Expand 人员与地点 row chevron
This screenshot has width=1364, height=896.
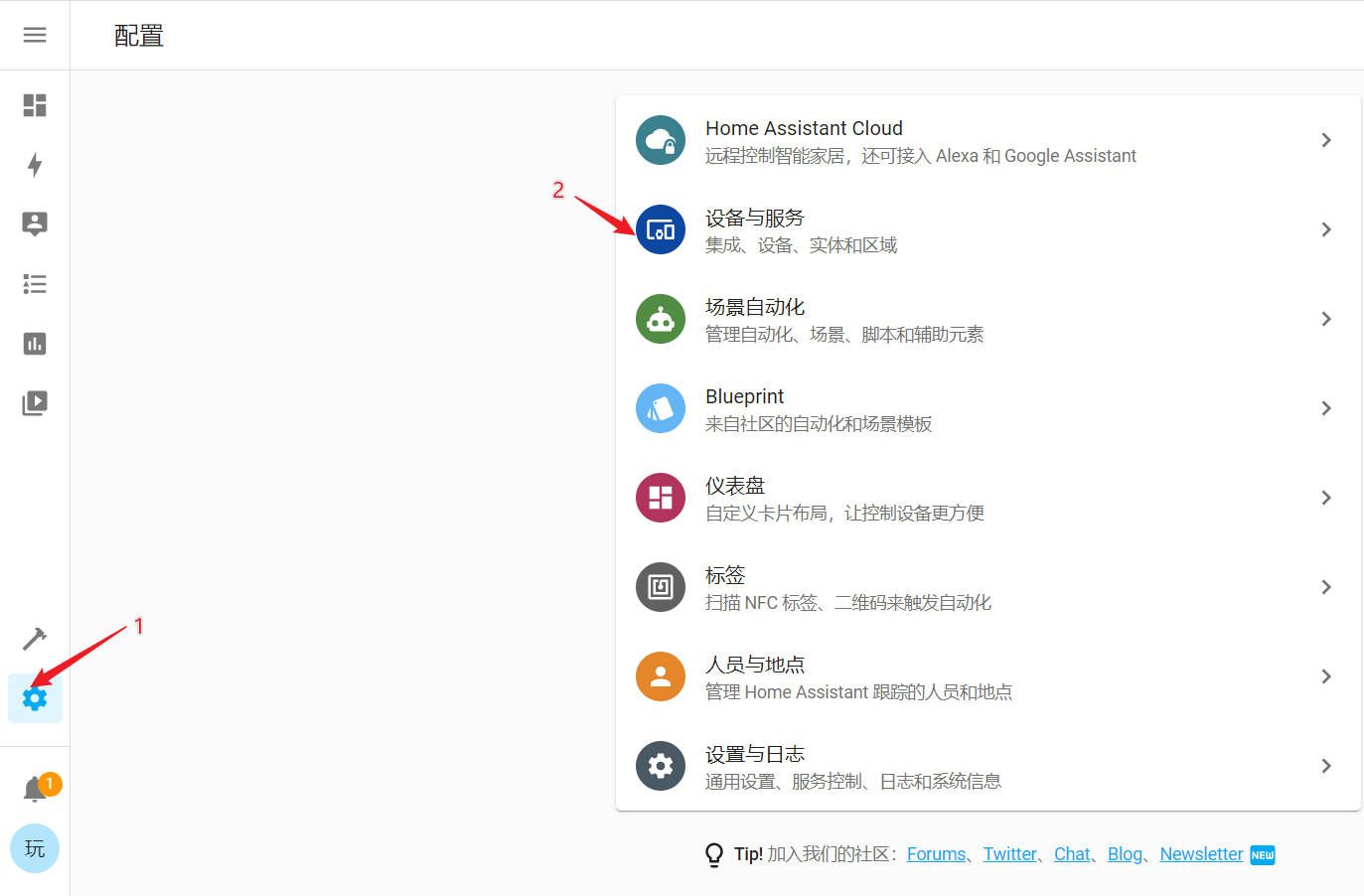(x=1326, y=676)
